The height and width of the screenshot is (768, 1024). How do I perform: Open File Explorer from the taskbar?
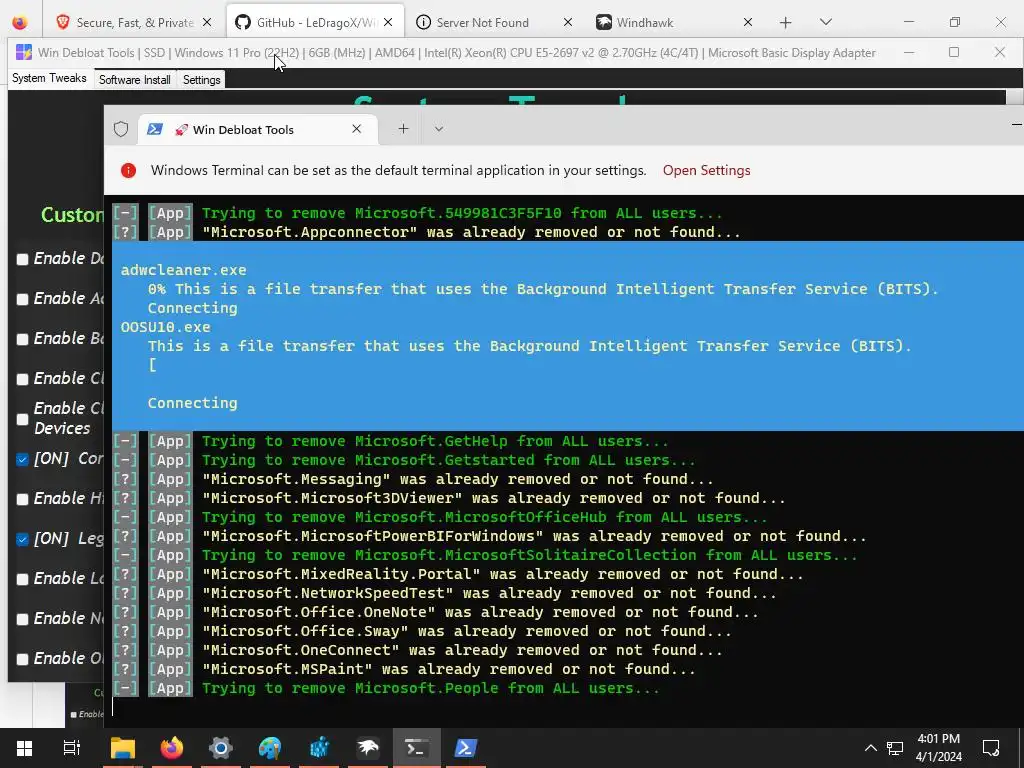[x=122, y=748]
